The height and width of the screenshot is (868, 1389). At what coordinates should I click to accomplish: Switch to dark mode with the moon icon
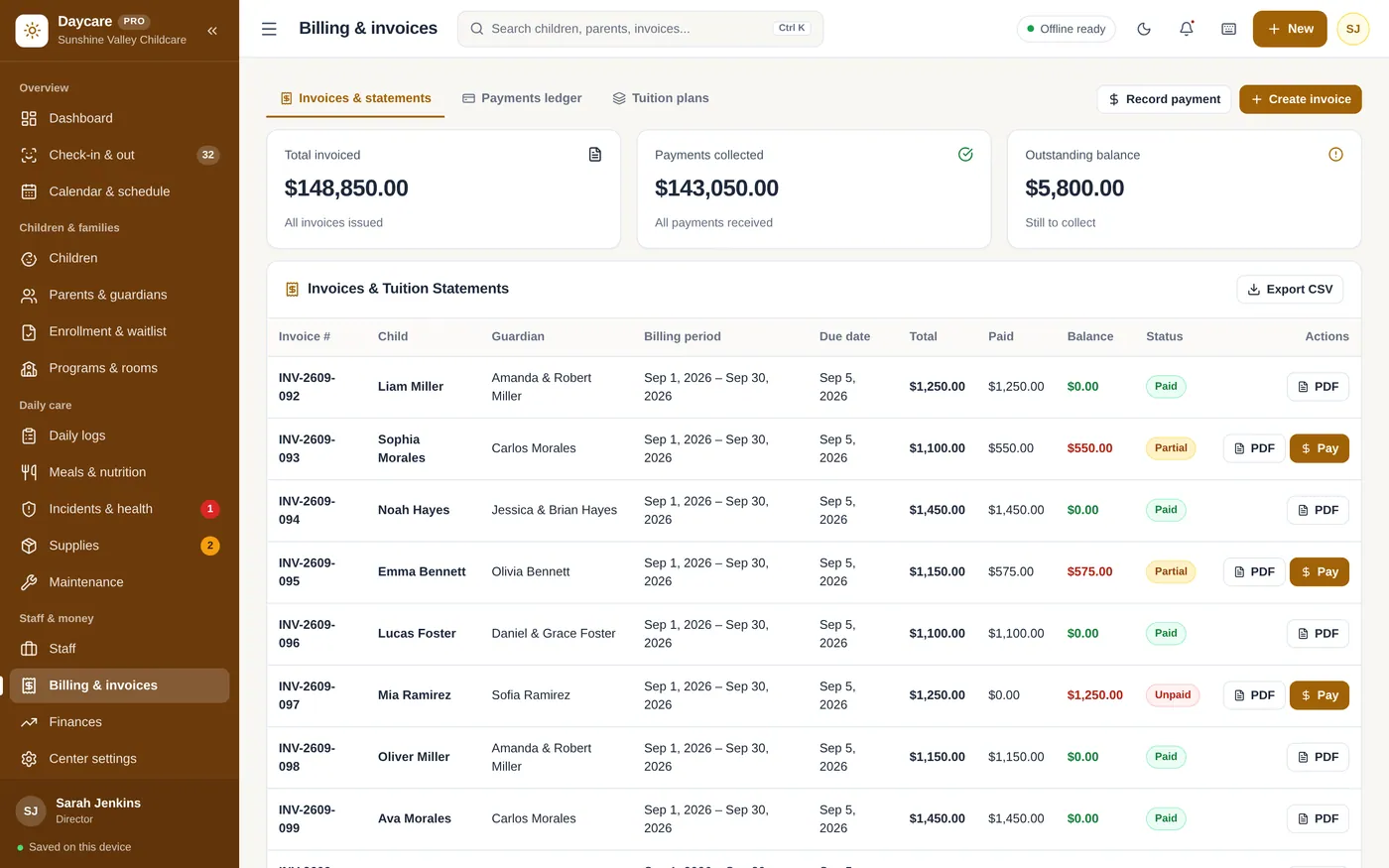(x=1144, y=29)
